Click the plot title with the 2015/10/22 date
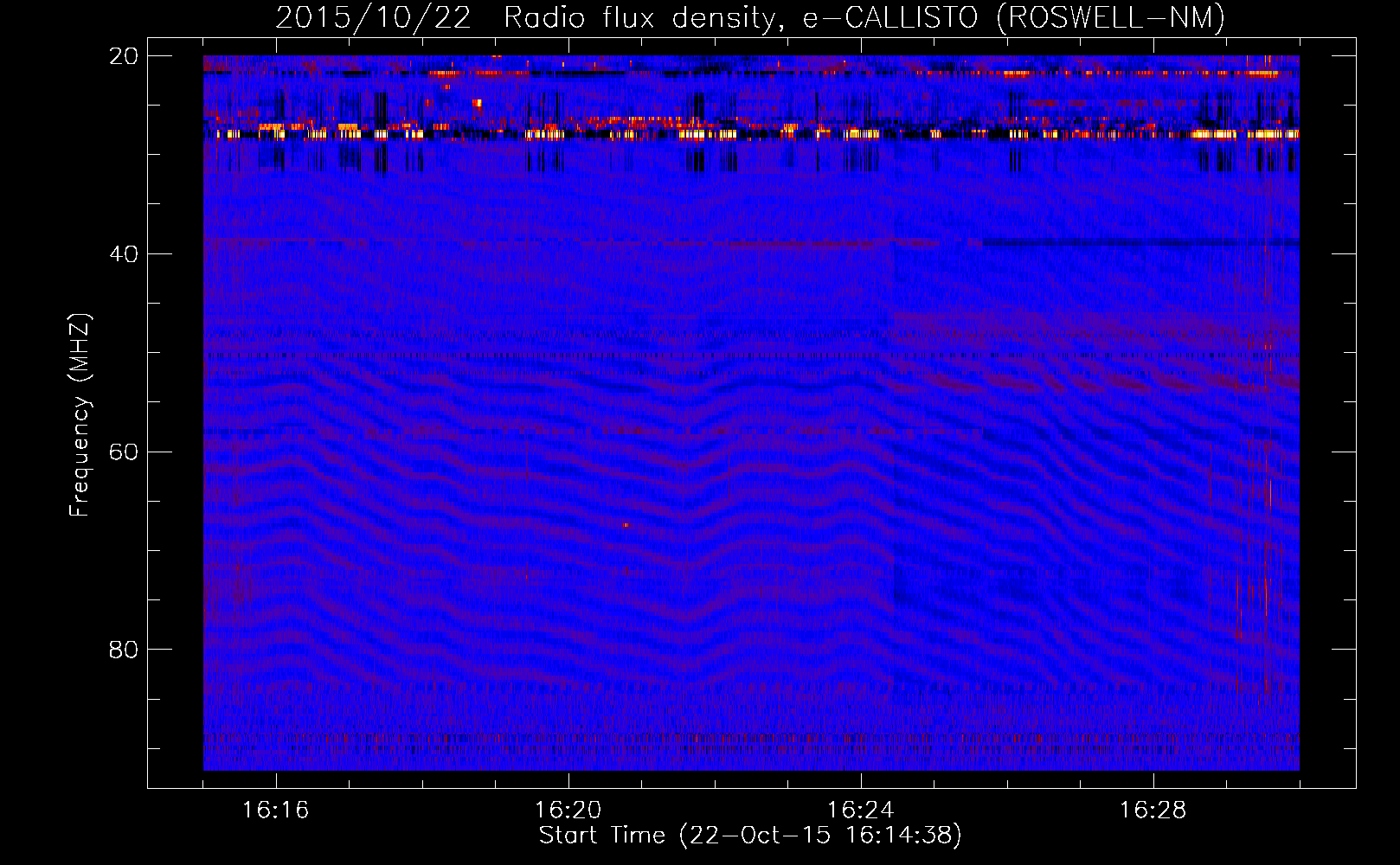The height and width of the screenshot is (865, 1400). click(750, 18)
